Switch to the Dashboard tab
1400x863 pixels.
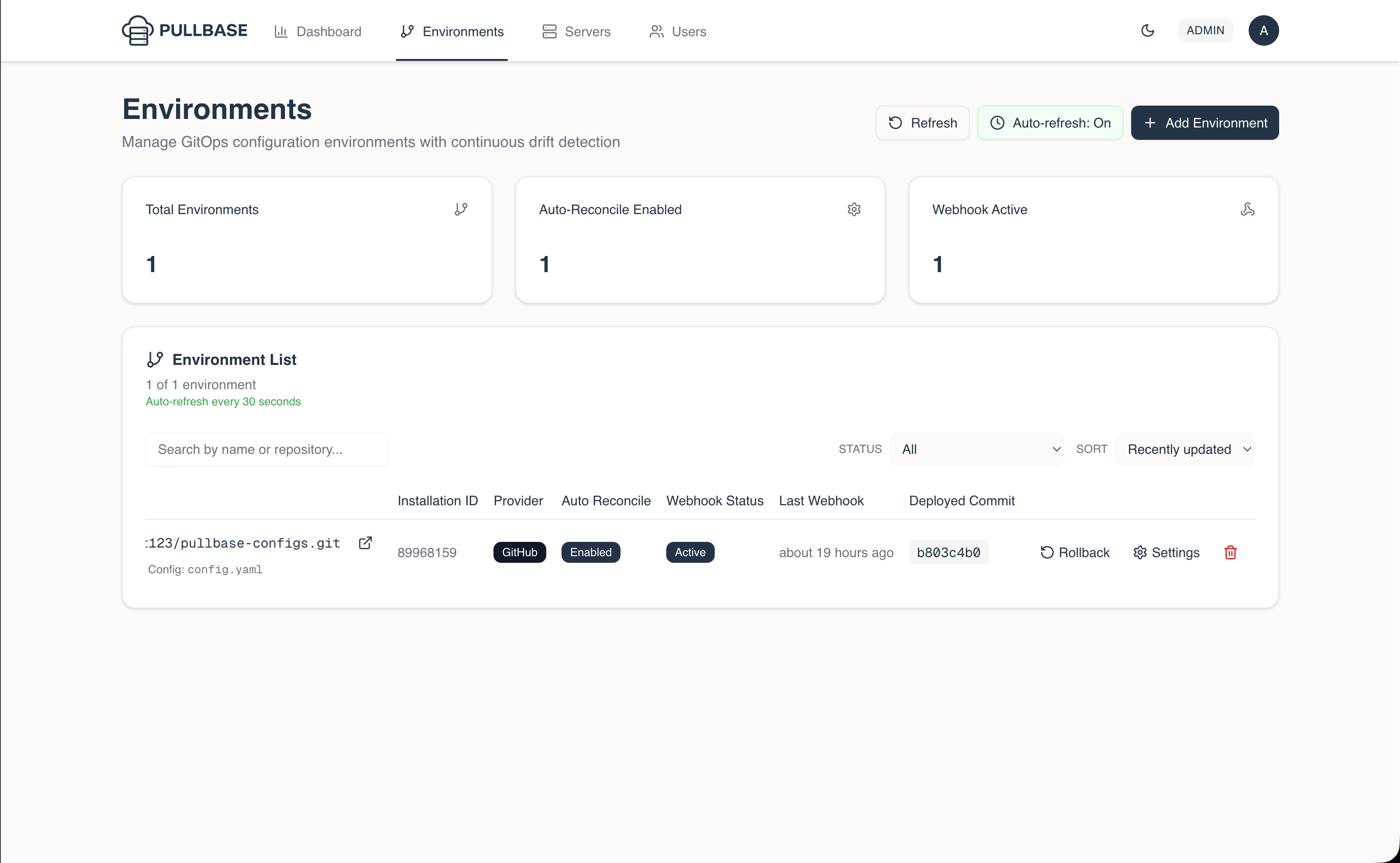(318, 31)
